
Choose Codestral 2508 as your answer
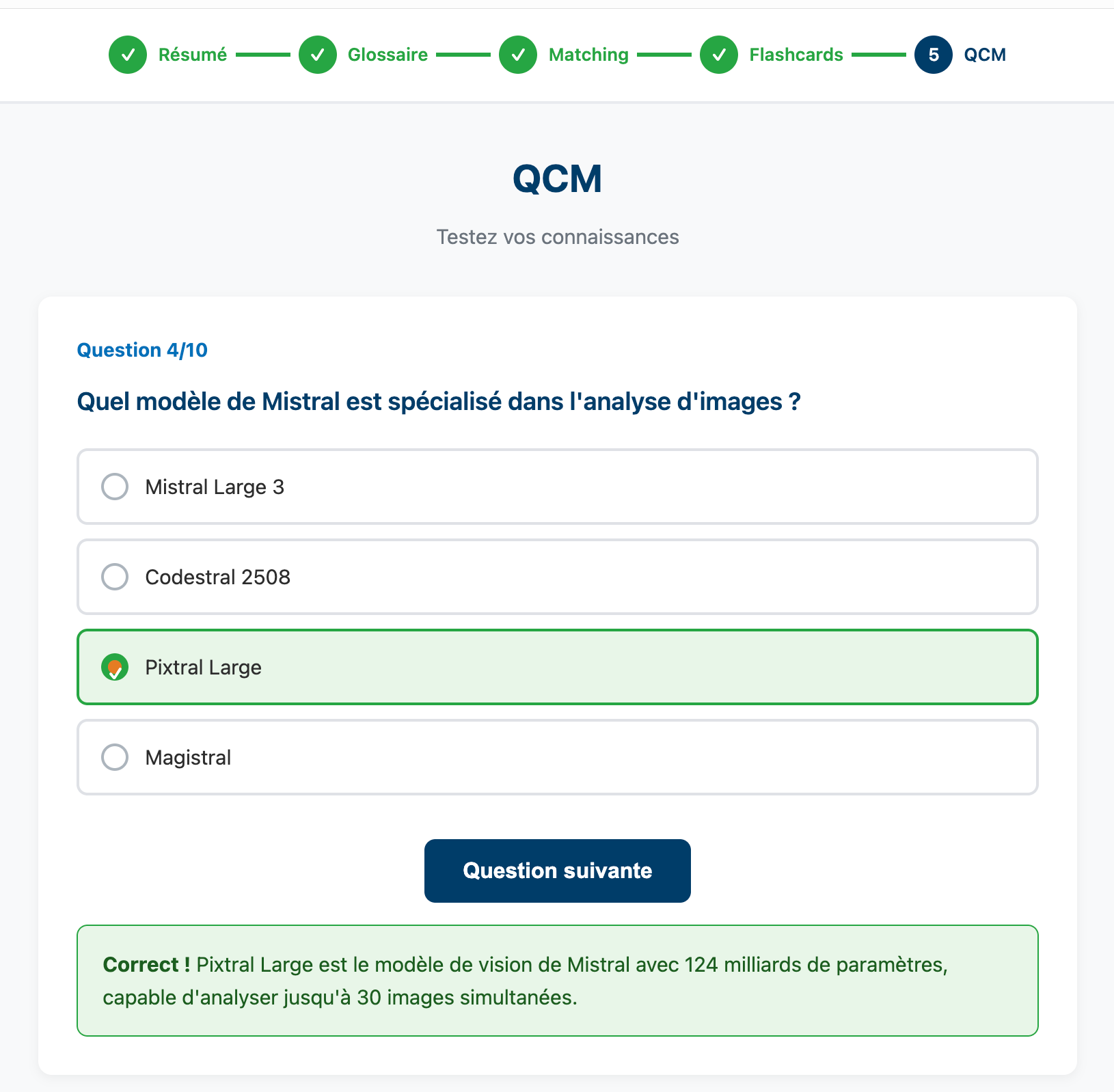tap(557, 577)
